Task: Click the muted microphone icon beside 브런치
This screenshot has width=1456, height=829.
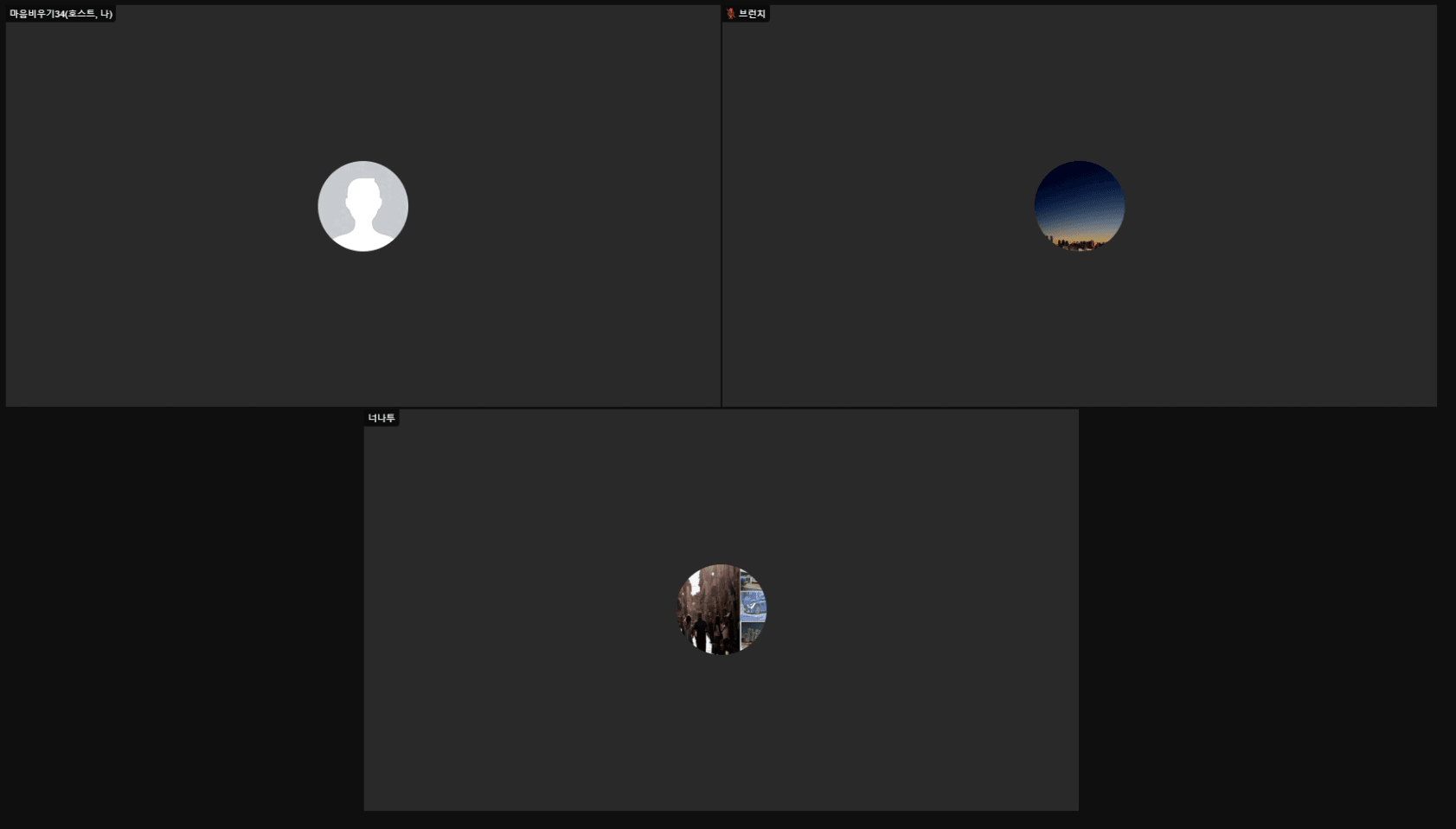Action: click(731, 14)
